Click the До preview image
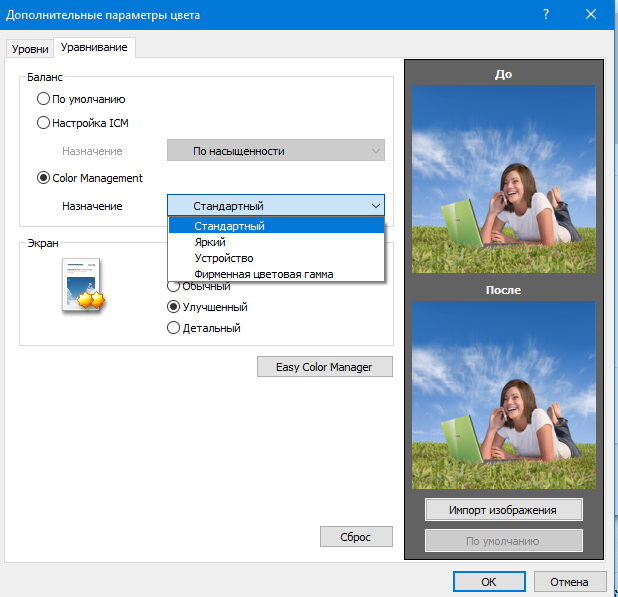 [504, 179]
